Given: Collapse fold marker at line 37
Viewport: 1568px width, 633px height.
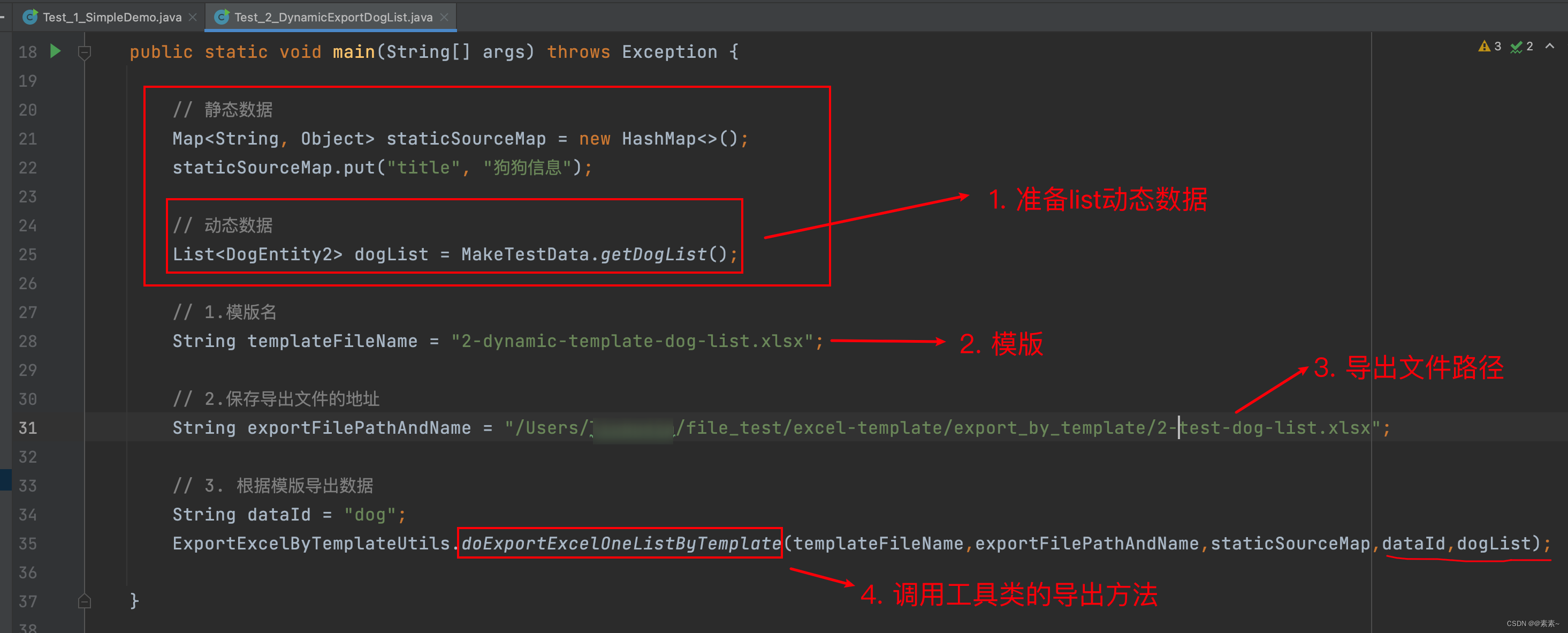Looking at the screenshot, I should click(x=85, y=601).
